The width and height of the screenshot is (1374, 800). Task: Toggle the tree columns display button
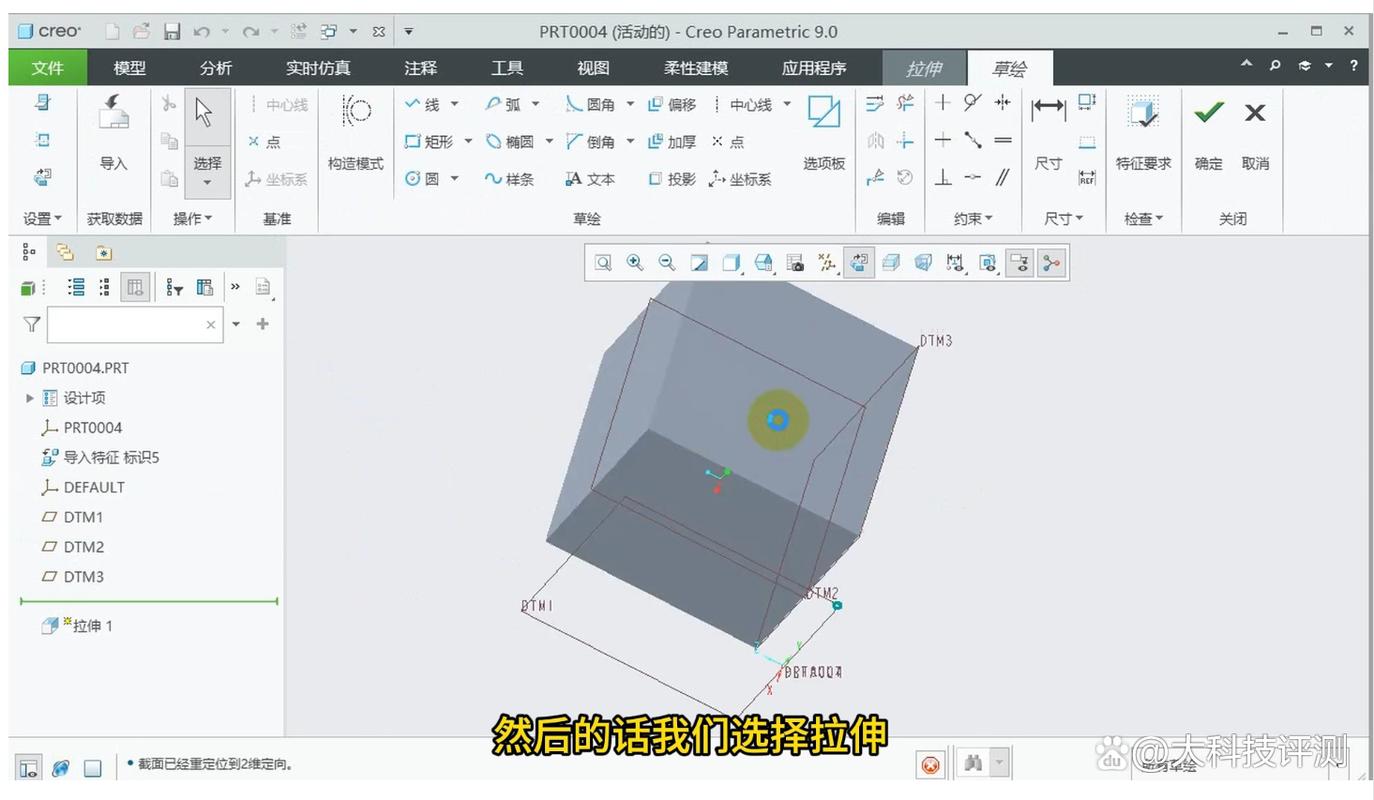pyautogui.click(x=135, y=288)
